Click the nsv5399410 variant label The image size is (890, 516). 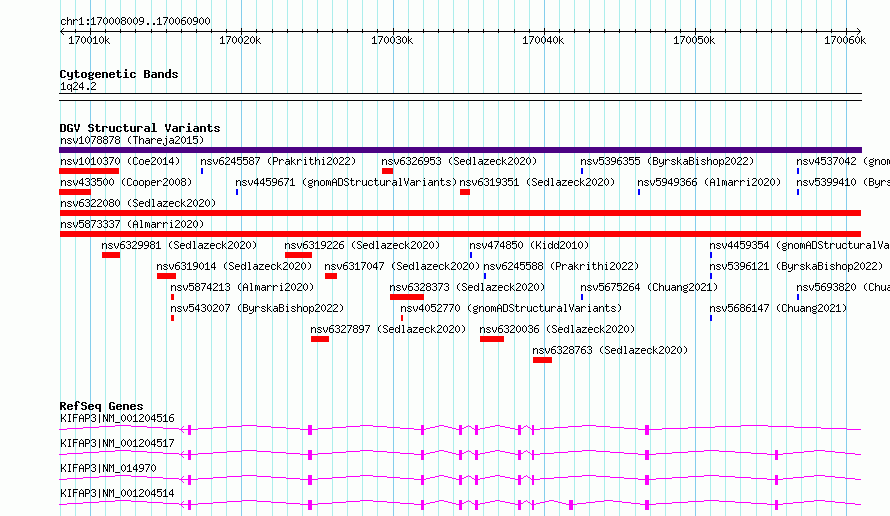(x=843, y=182)
